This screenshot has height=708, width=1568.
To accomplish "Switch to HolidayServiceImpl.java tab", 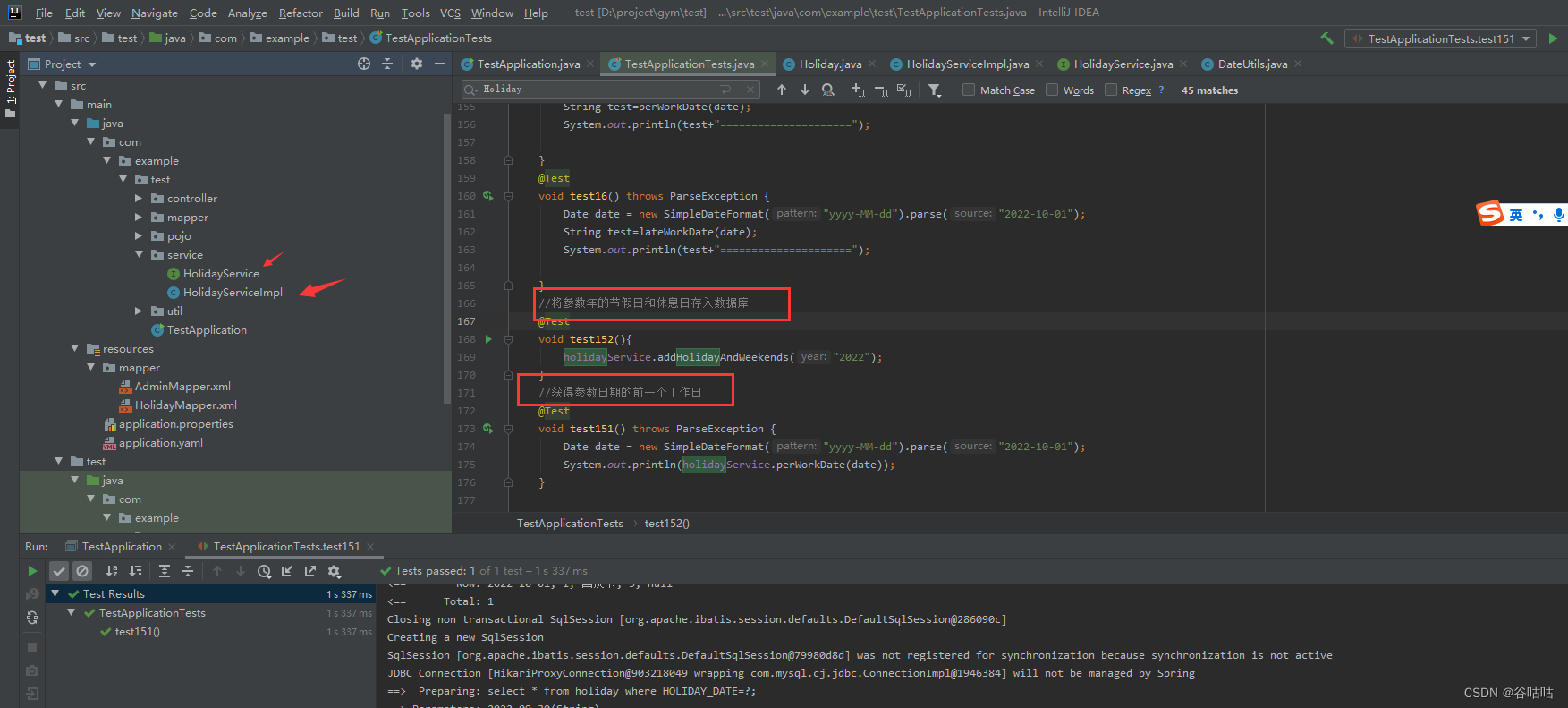I will 967,64.
